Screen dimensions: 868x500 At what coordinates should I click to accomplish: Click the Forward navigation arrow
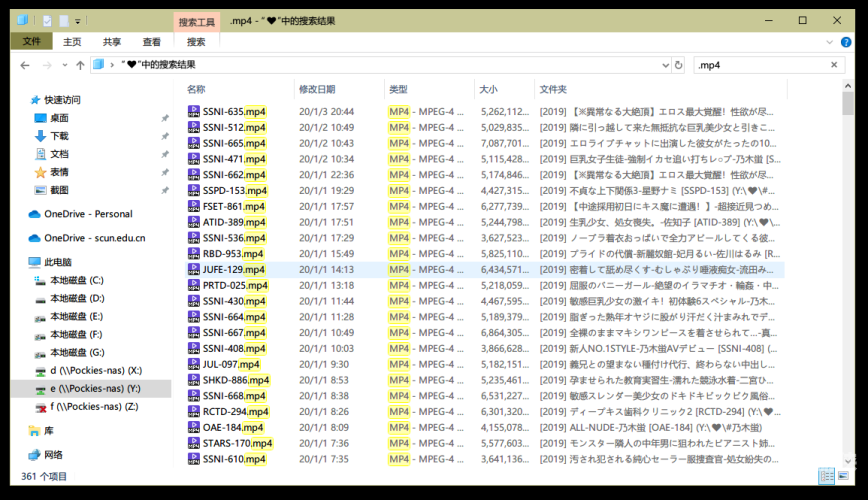pyautogui.click(x=47, y=65)
